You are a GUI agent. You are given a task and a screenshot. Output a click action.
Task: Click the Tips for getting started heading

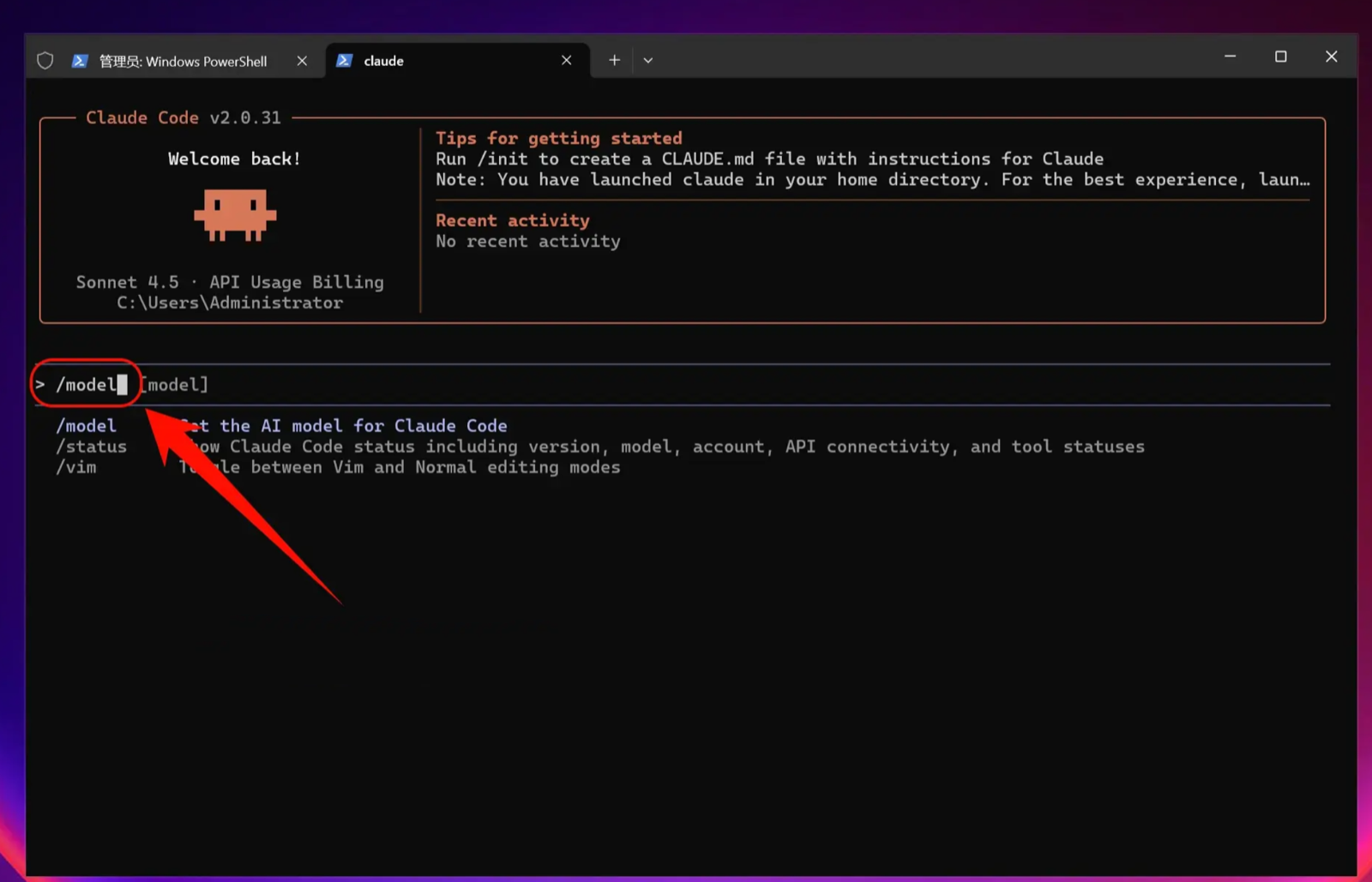(559, 138)
